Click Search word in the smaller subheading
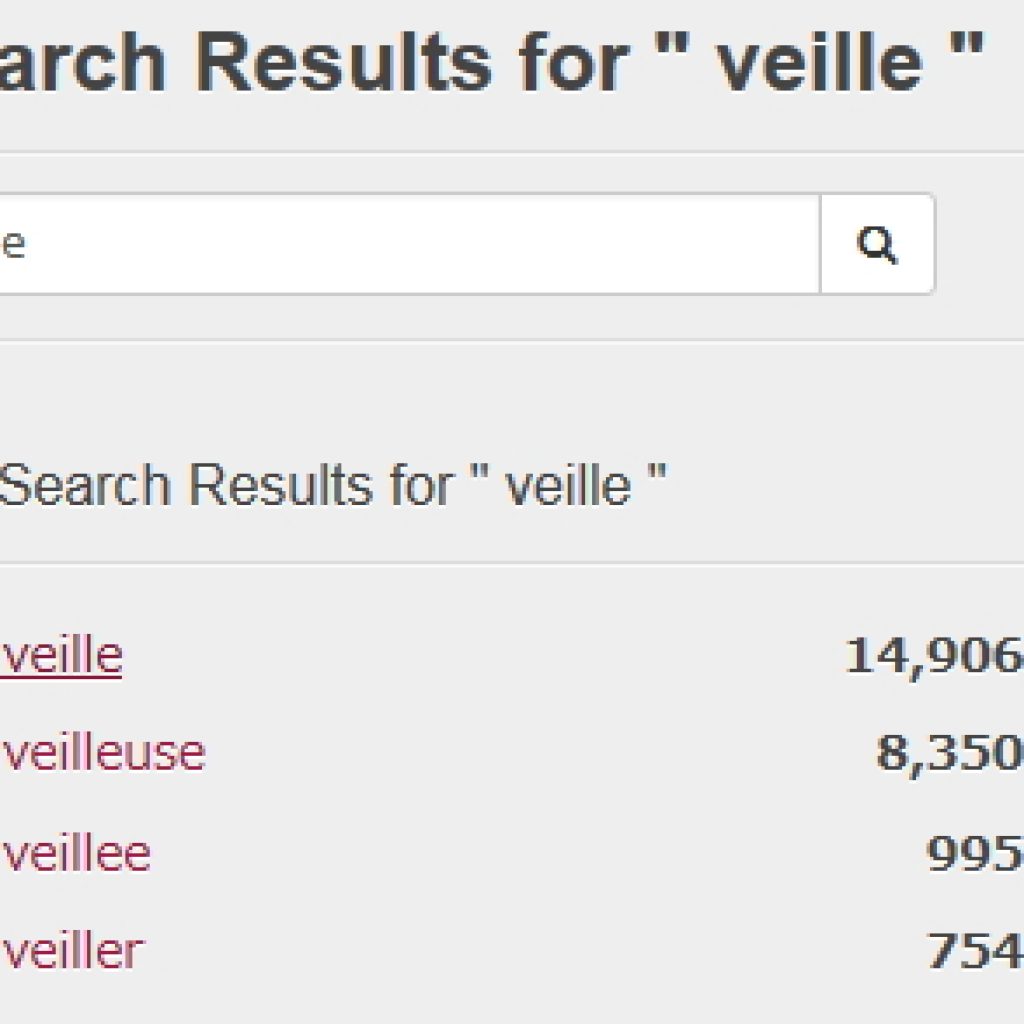Screen dimensions: 1024x1024 (85, 485)
